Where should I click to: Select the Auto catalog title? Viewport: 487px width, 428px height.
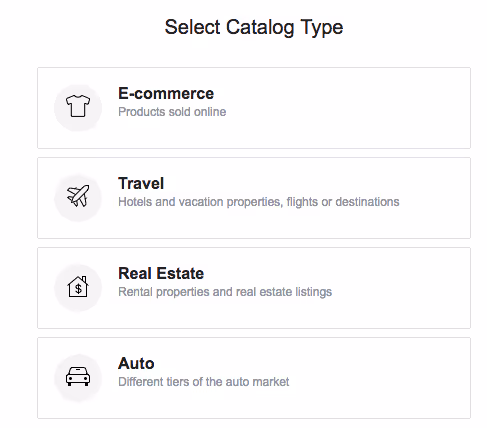point(136,363)
